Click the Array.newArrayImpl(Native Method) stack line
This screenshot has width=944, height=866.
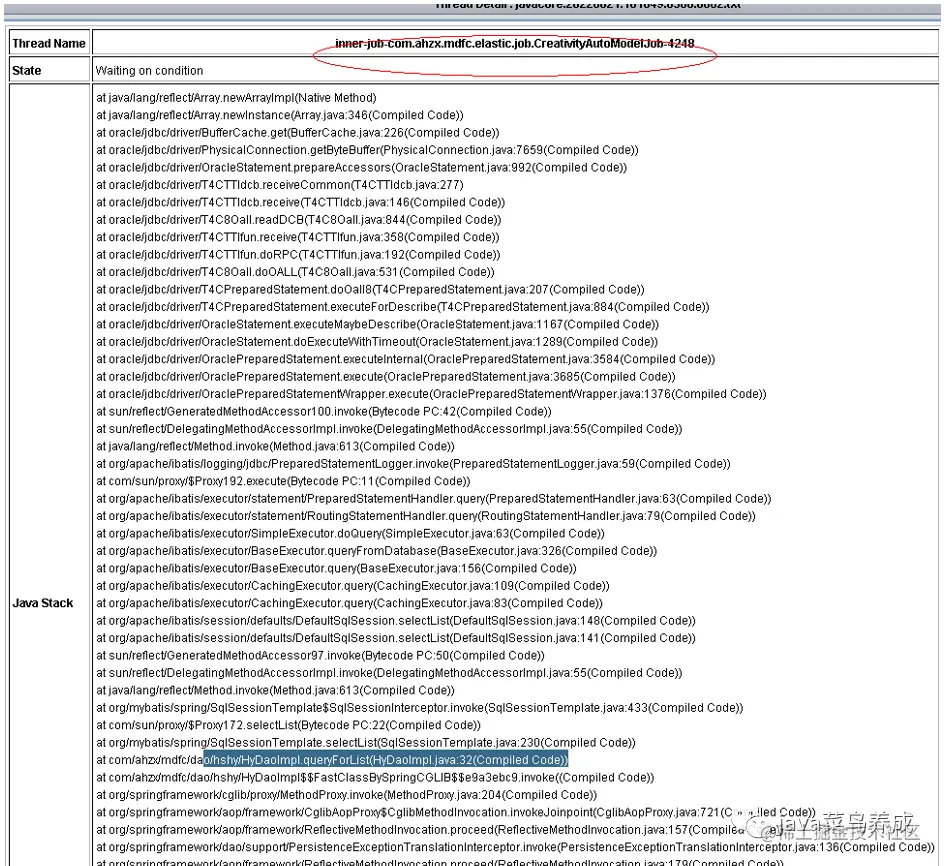(237, 98)
